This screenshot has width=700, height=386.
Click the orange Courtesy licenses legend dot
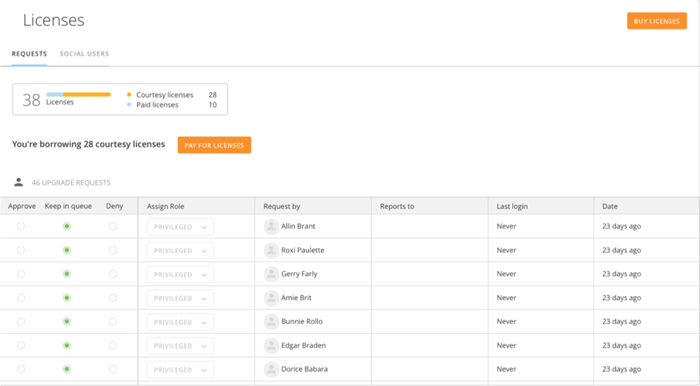click(129, 95)
